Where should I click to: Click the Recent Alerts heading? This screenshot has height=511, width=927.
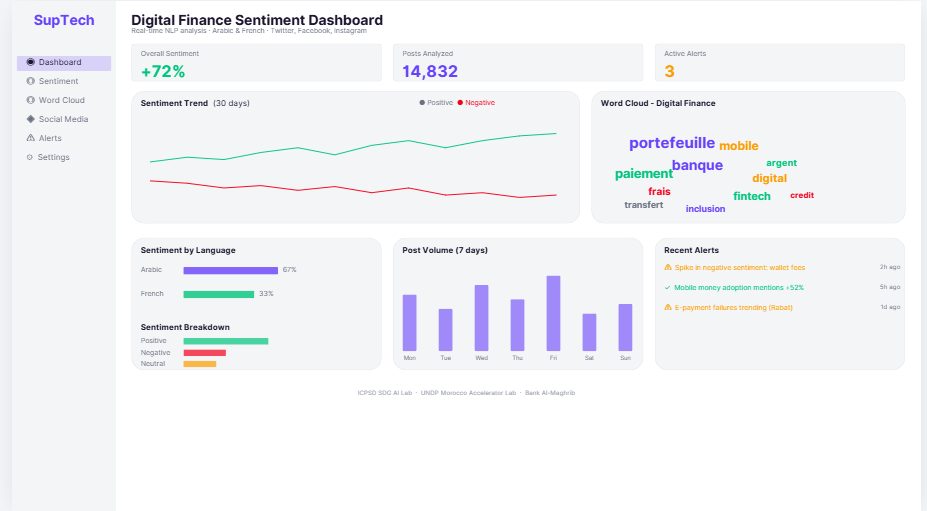coord(692,250)
